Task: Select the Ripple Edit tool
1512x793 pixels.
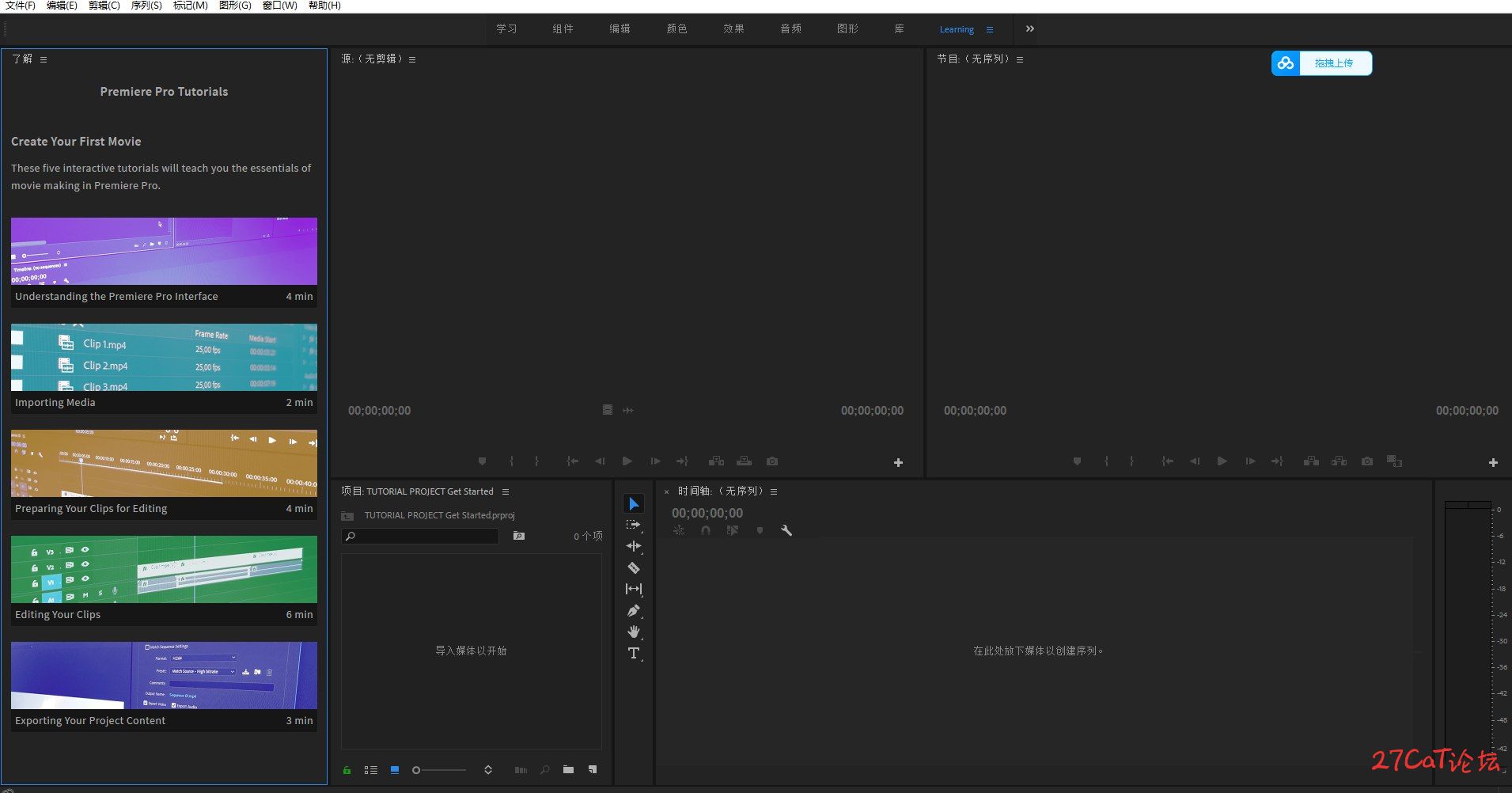Action: click(x=634, y=546)
